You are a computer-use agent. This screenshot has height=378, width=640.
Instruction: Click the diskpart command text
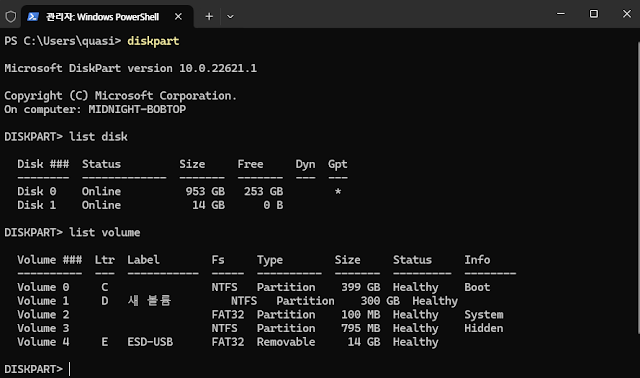[x=153, y=41]
